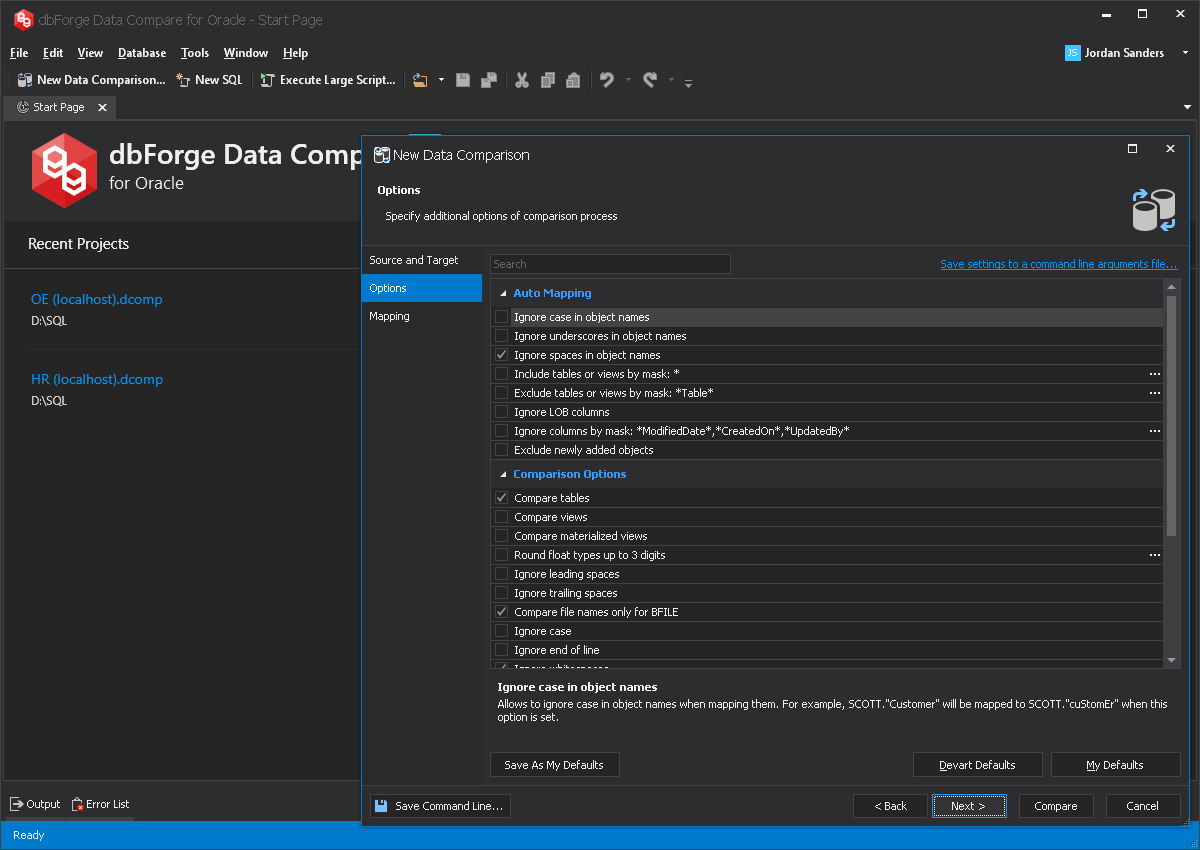Uncheck Ignore spaces in object names
Image resolution: width=1200 pixels, height=850 pixels.
click(501, 355)
